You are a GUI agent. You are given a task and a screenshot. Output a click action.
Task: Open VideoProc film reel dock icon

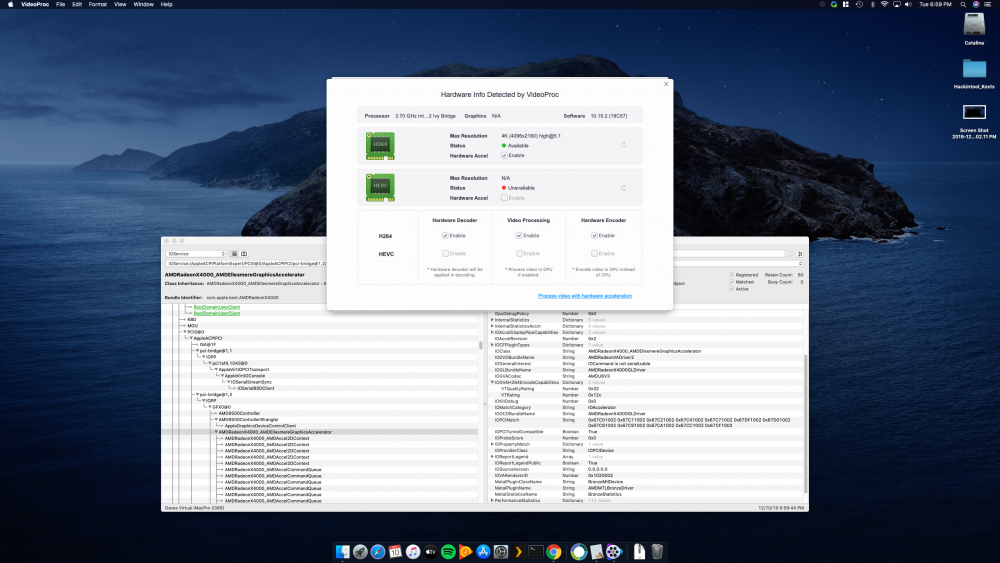click(x=614, y=552)
